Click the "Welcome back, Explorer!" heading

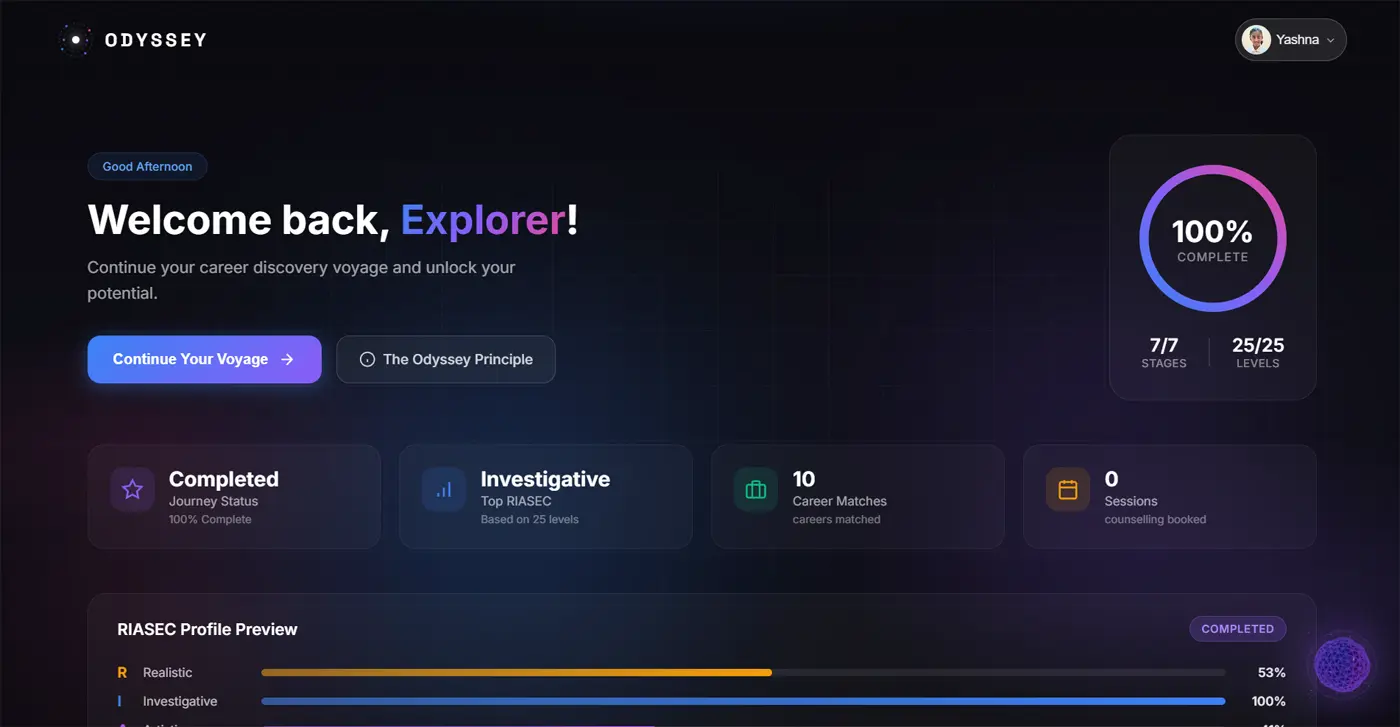[333, 220]
